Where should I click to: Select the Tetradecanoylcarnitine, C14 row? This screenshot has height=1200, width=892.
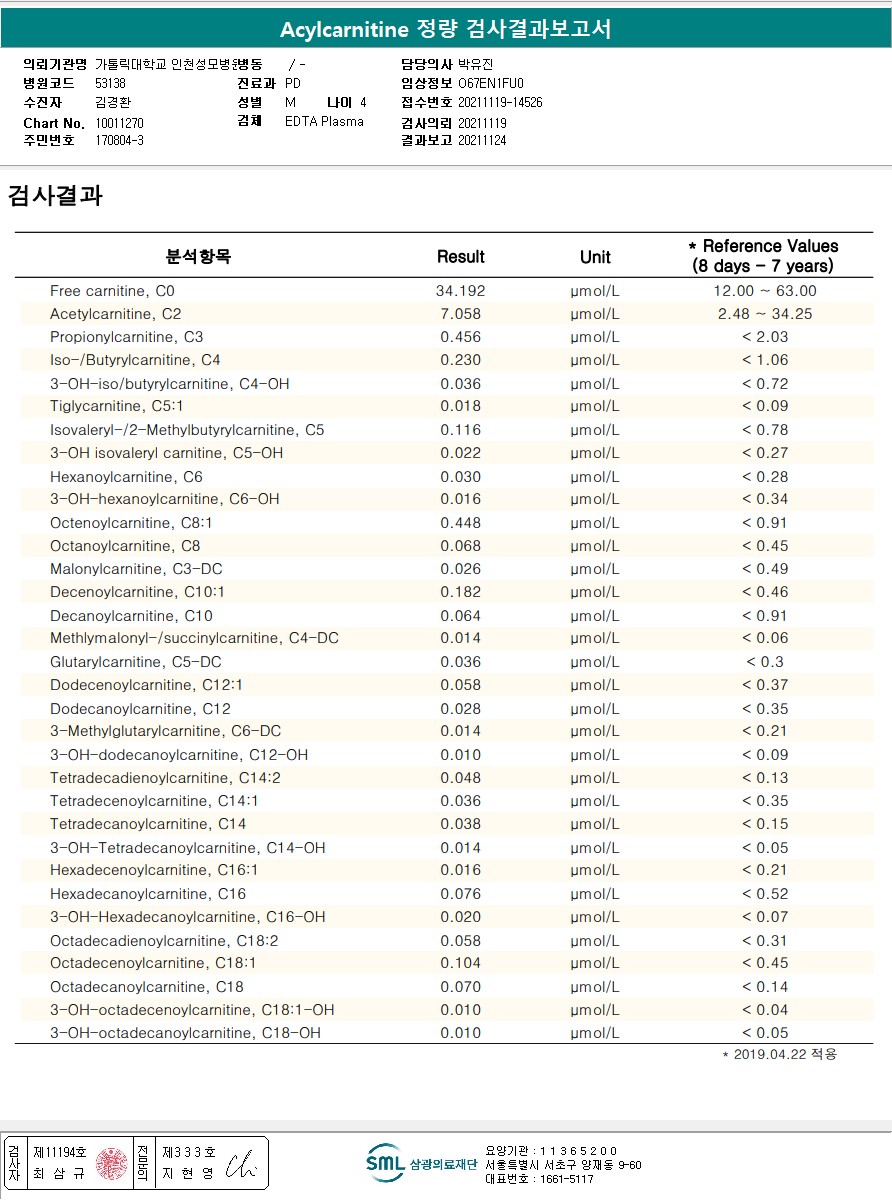pos(446,824)
